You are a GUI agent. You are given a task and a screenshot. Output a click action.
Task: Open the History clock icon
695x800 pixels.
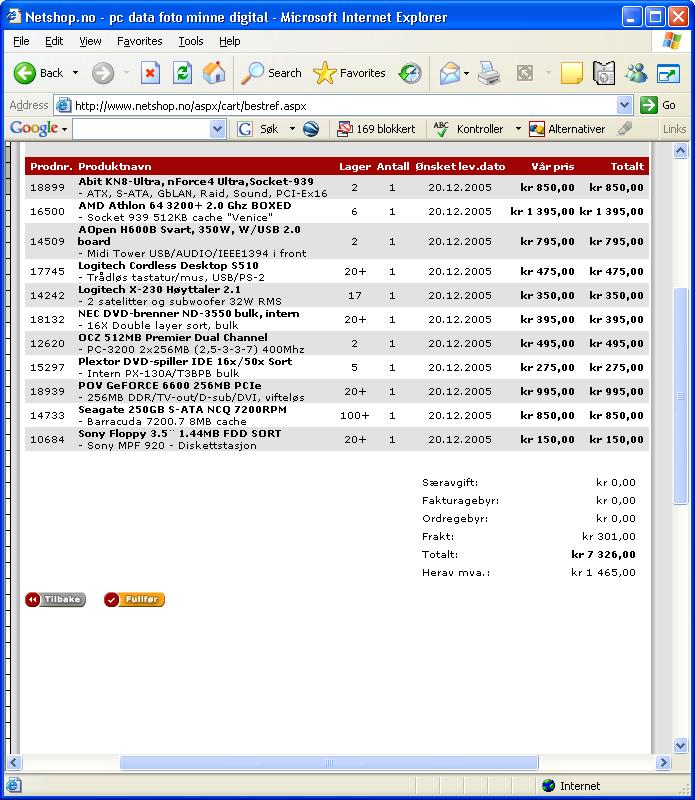point(410,73)
